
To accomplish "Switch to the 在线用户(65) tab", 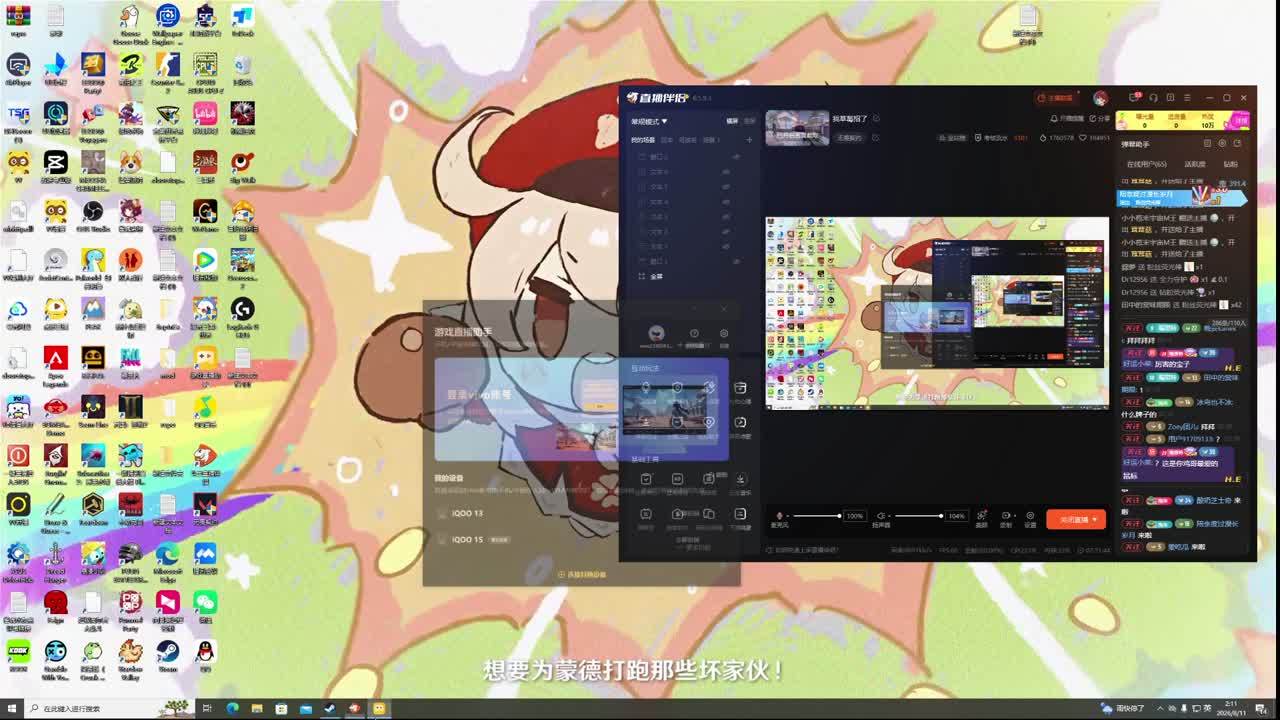I will [x=1146, y=164].
